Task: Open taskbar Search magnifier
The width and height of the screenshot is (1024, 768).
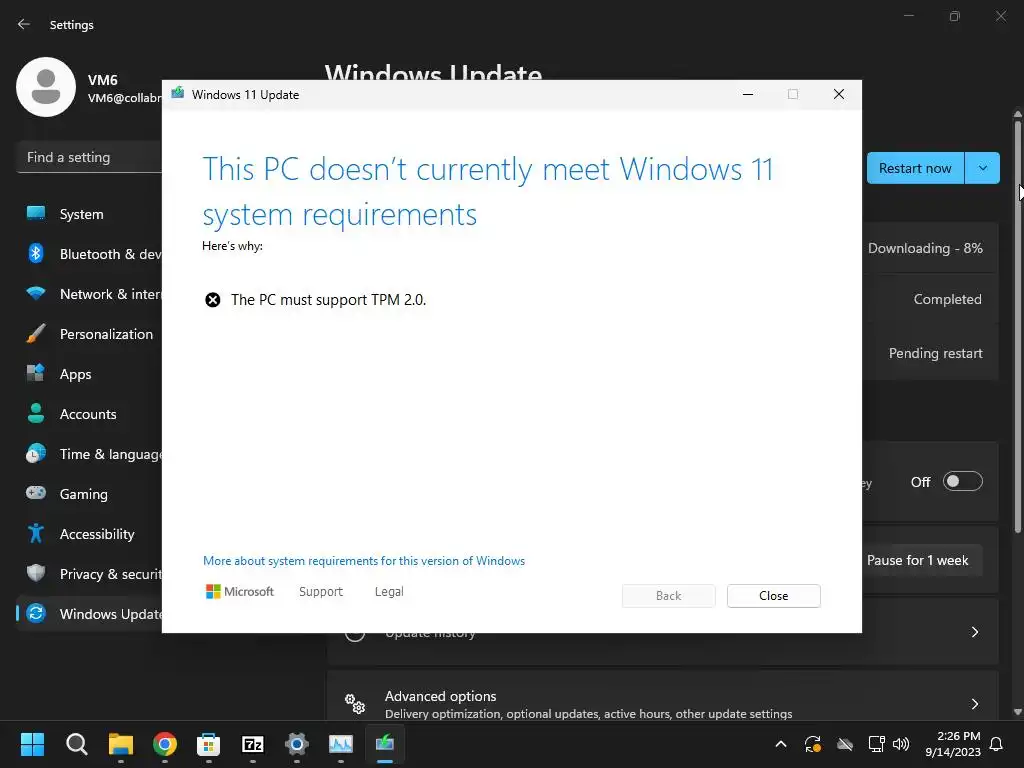Action: pyautogui.click(x=76, y=744)
